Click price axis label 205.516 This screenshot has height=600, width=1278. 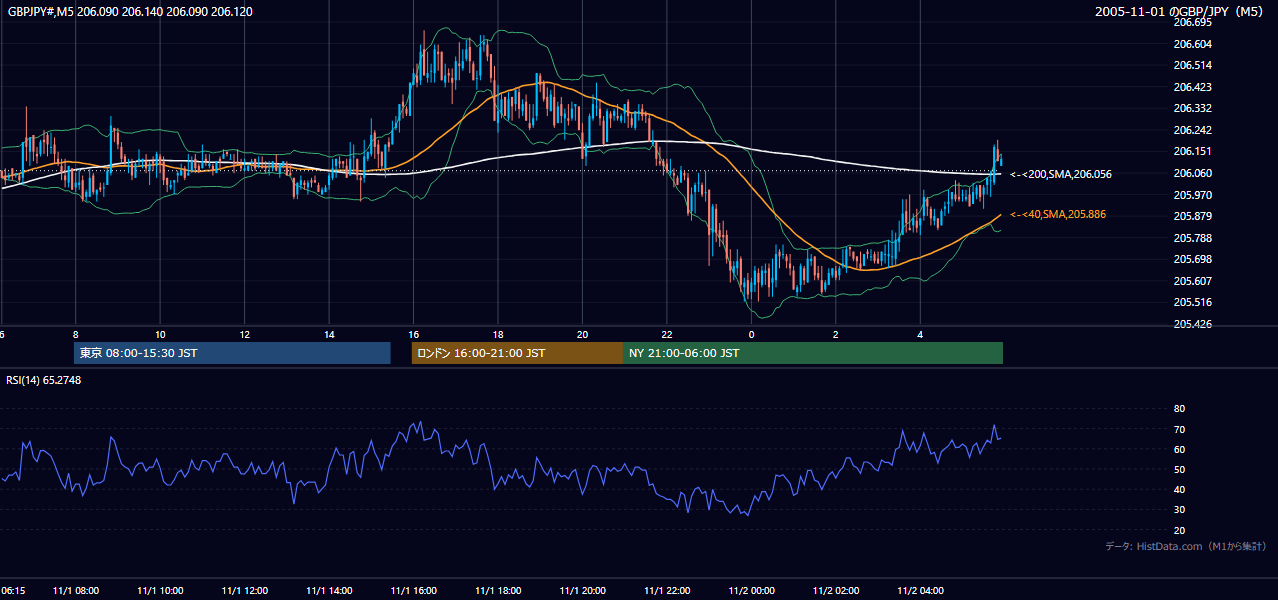click(1192, 302)
